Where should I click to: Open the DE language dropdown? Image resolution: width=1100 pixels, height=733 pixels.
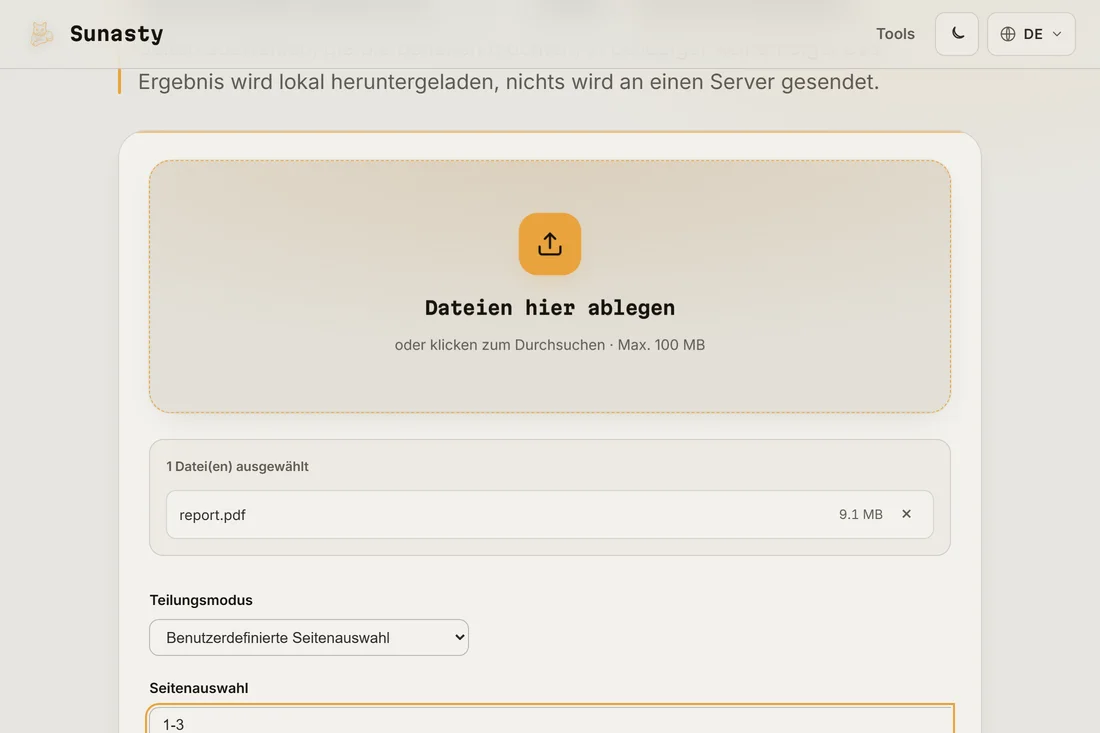(x=1031, y=34)
